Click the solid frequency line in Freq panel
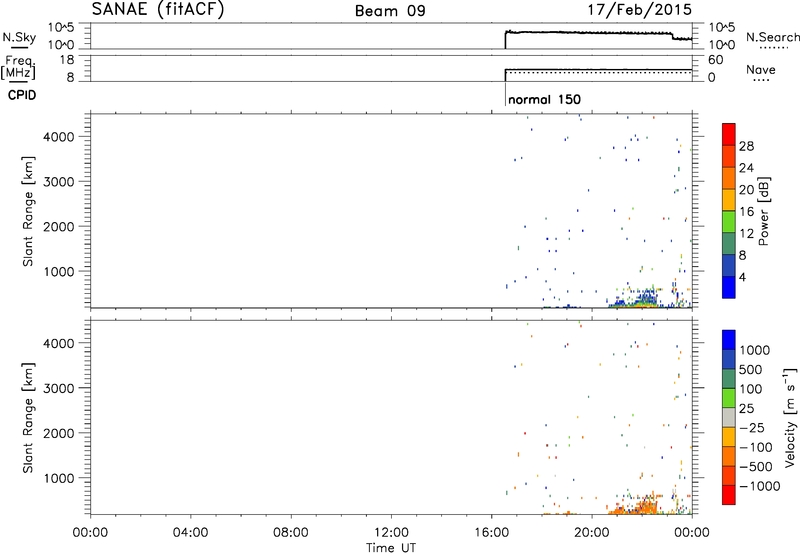 (x=598, y=69)
